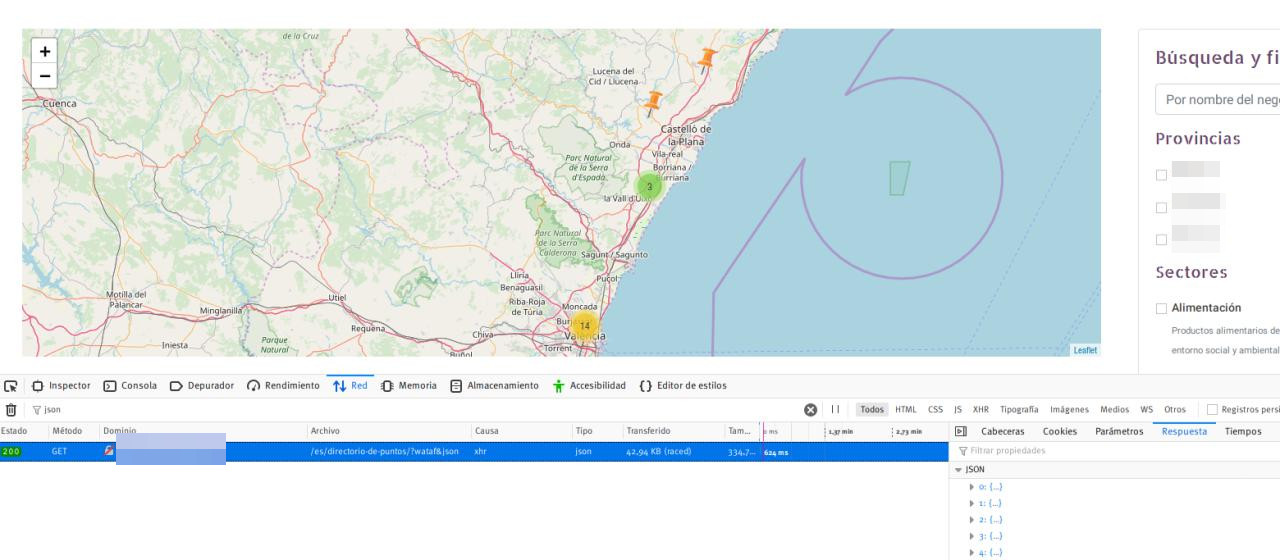Clear network log with trash icon
This screenshot has width=1280, height=560.
(x=11, y=410)
